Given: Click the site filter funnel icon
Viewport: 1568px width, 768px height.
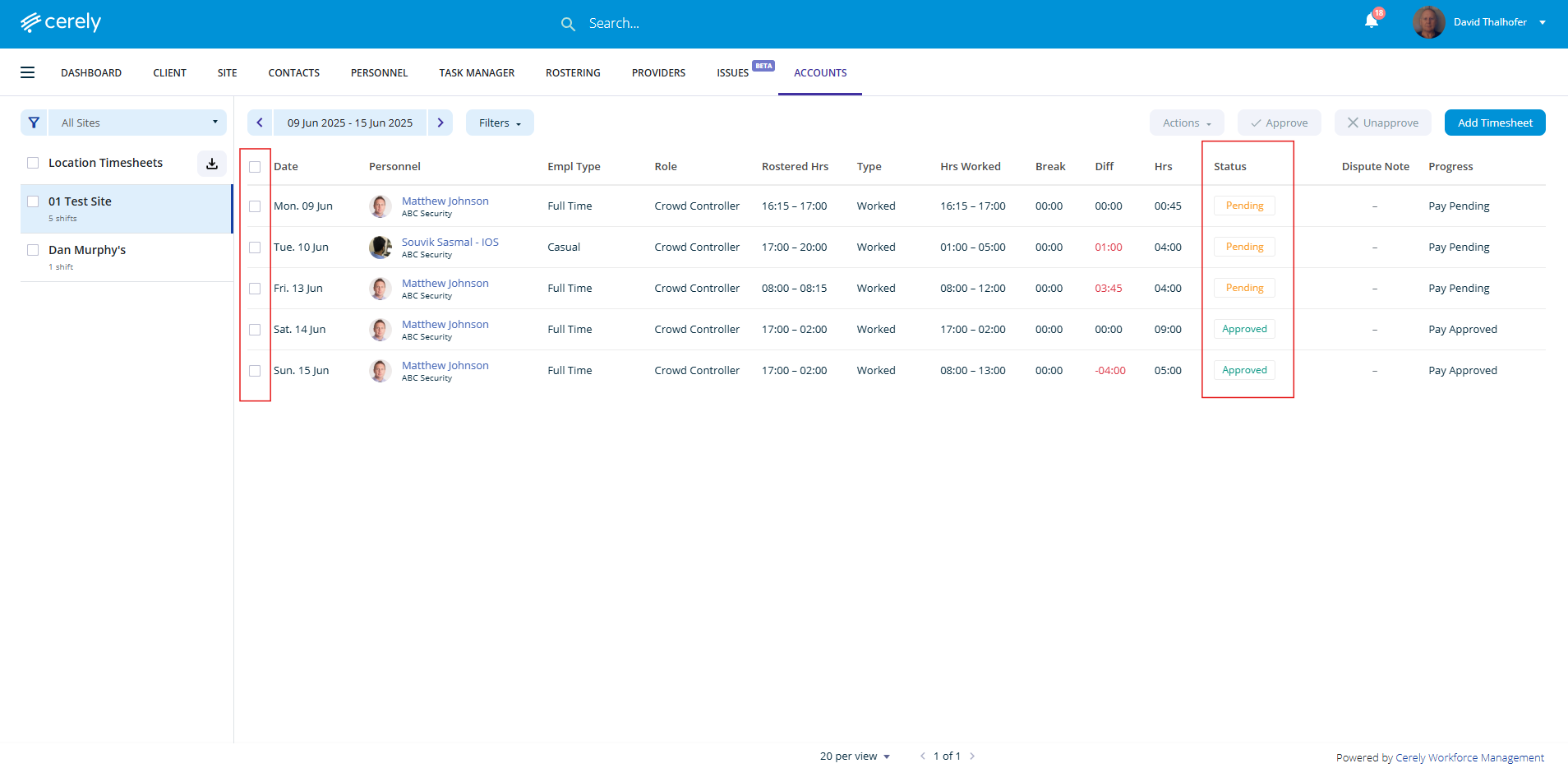Looking at the screenshot, I should [x=34, y=123].
